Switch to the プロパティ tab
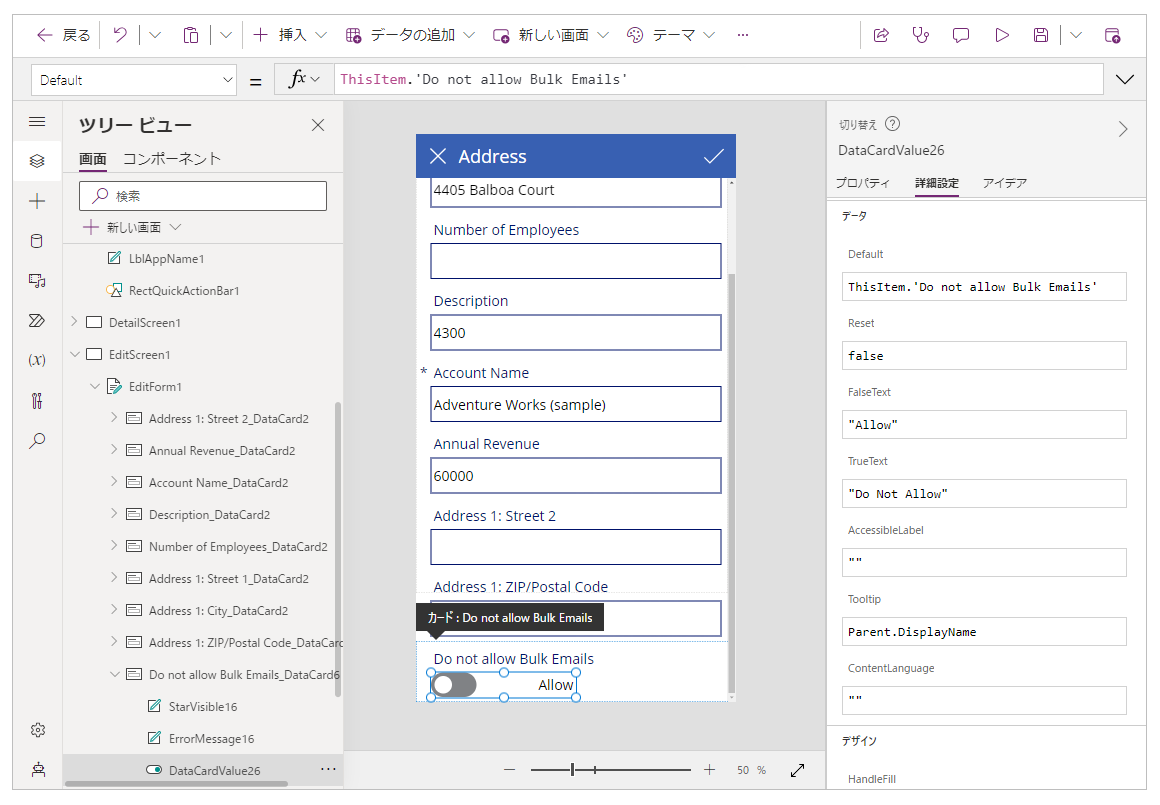 click(x=863, y=183)
